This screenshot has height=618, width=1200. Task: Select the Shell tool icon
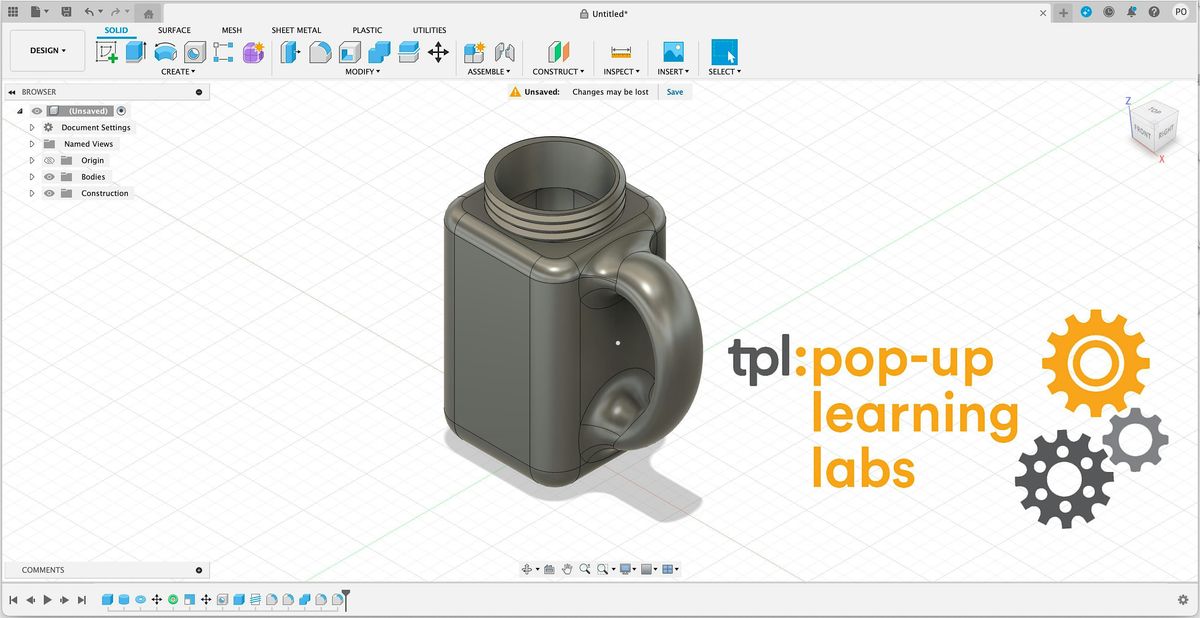350,52
